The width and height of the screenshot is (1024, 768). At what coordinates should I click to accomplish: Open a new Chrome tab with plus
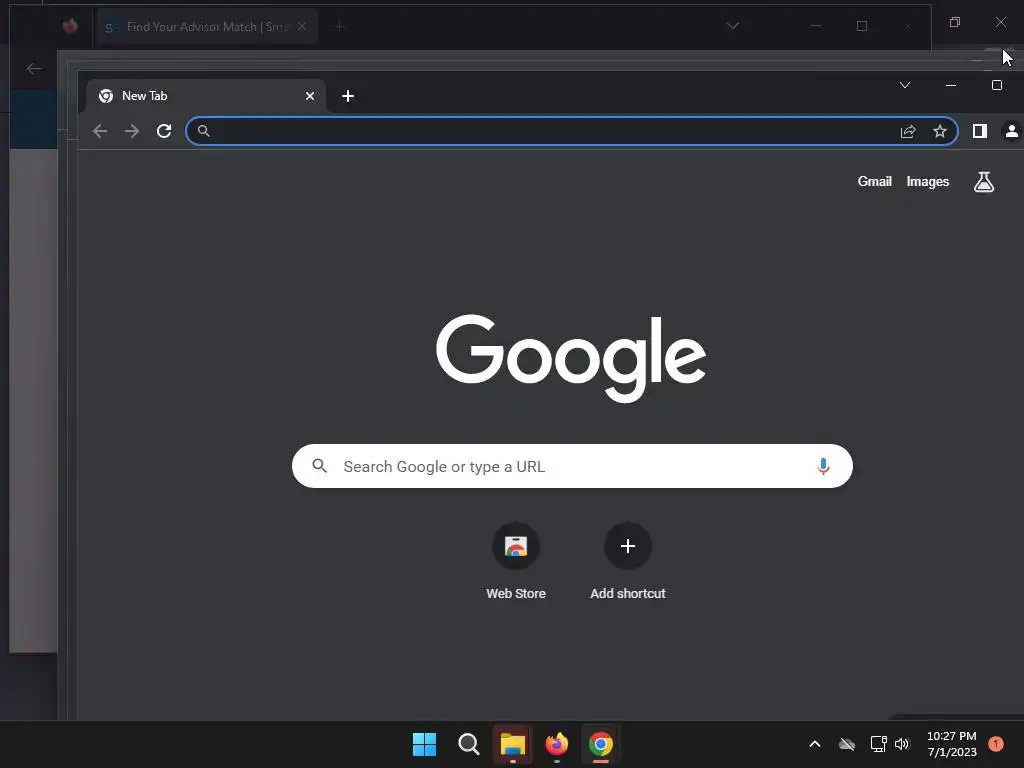point(348,96)
